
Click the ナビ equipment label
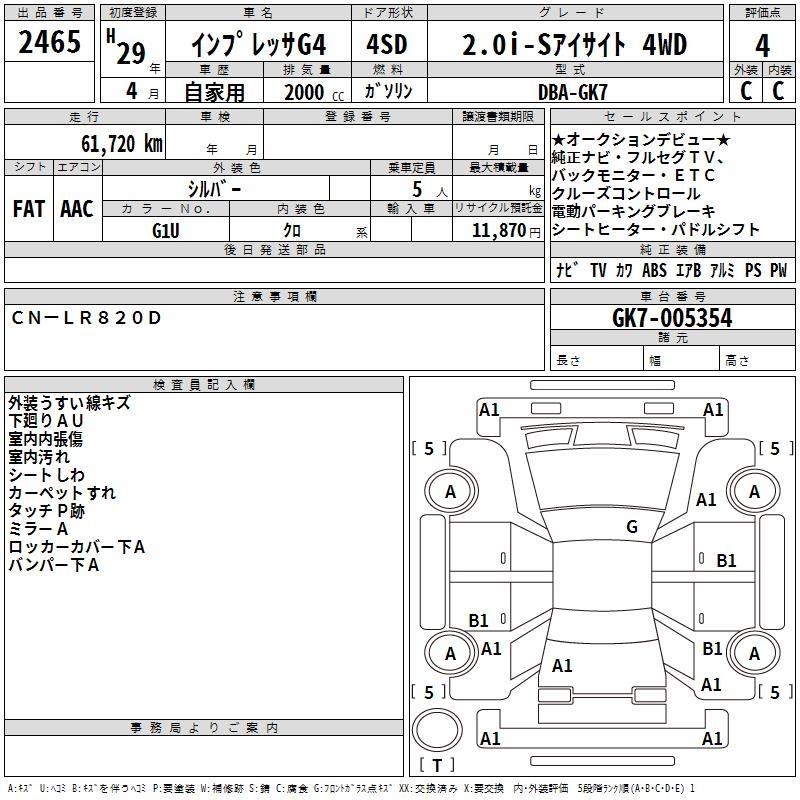[x=567, y=269]
